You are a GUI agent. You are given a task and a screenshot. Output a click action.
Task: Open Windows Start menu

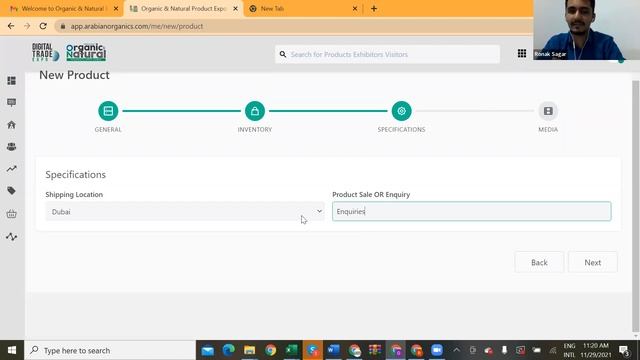[x=12, y=350]
